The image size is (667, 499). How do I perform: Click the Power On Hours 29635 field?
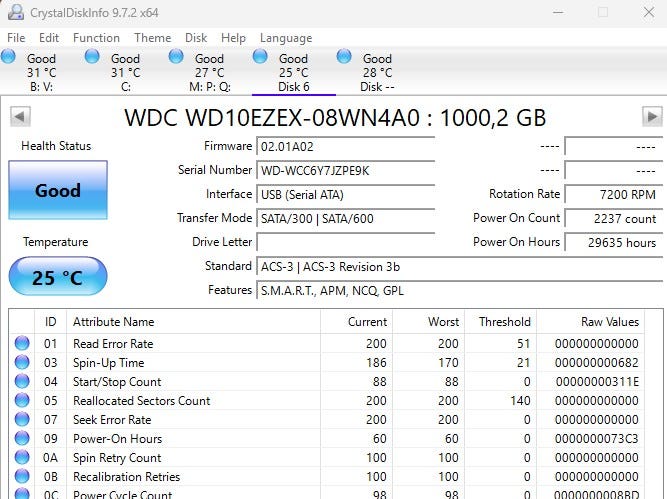coord(613,242)
